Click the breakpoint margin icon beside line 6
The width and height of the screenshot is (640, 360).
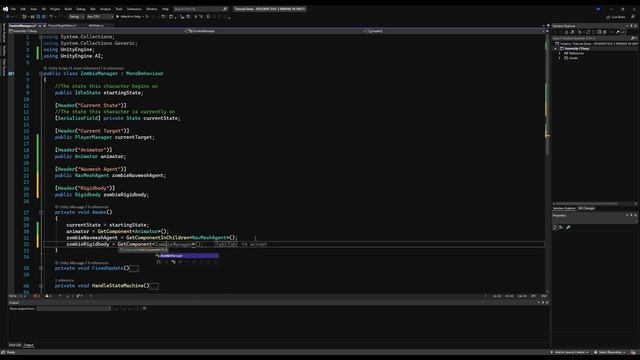pos(11,73)
